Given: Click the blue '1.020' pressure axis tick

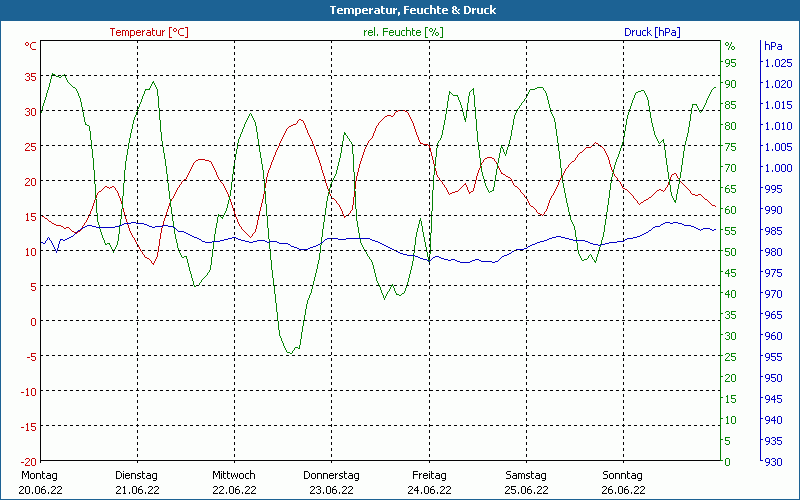Looking at the screenshot, I should pos(778,84).
